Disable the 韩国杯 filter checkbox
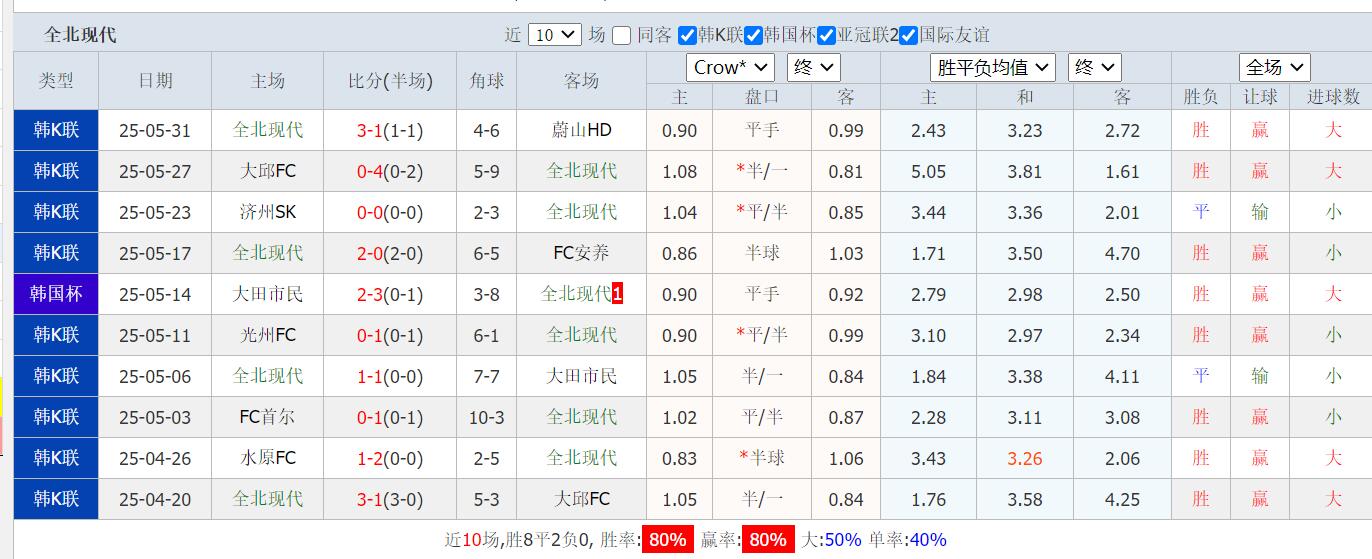 754,35
